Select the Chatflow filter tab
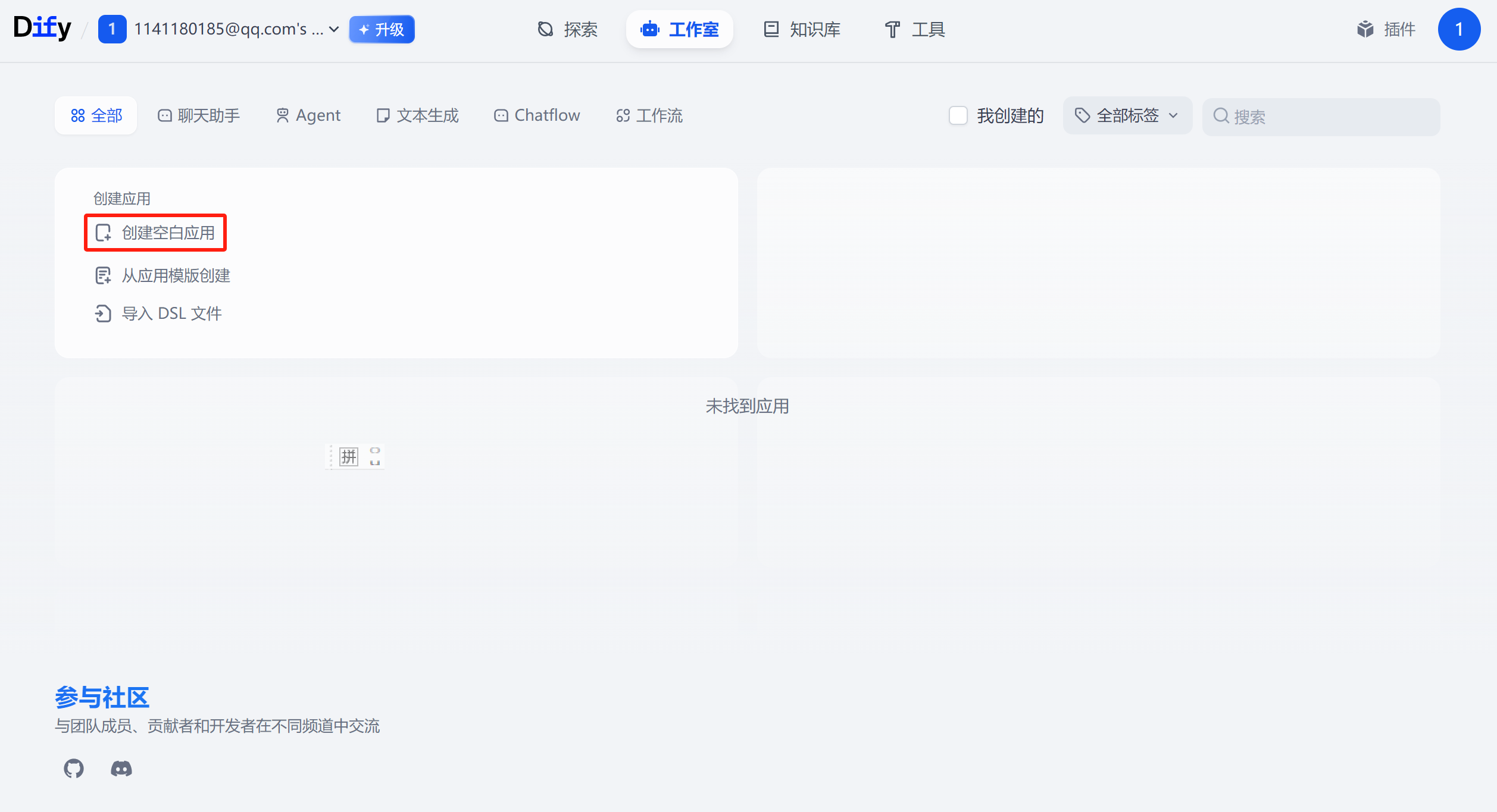 point(537,115)
